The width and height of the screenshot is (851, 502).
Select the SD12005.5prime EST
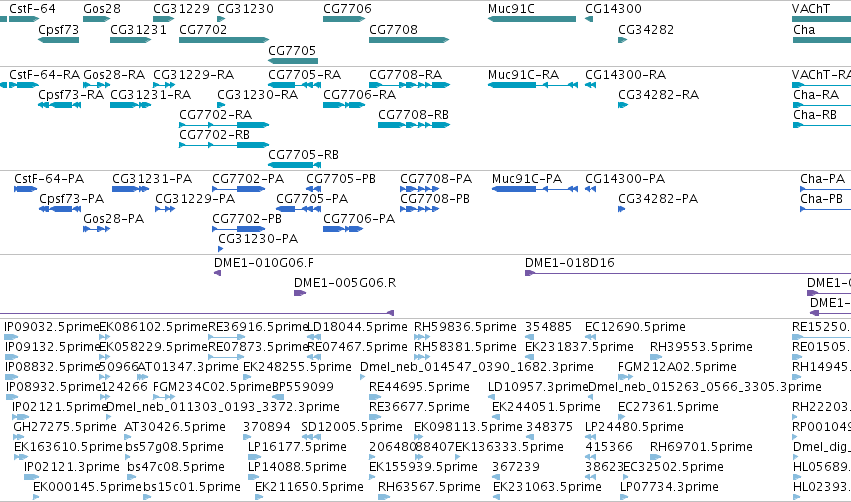[310, 437]
